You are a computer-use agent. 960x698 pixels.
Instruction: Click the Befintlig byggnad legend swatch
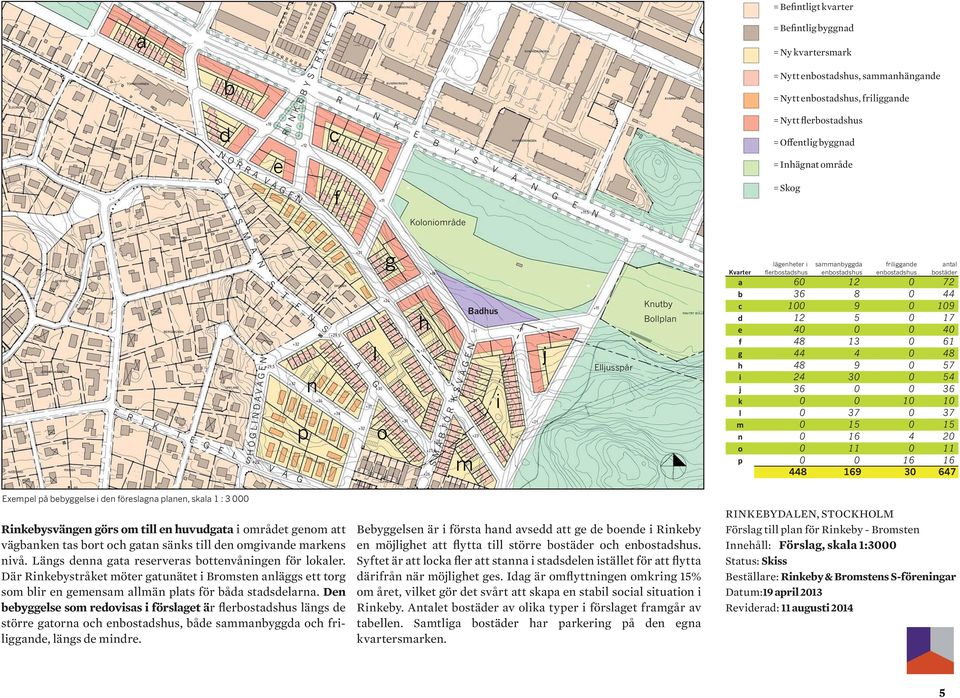751,32
